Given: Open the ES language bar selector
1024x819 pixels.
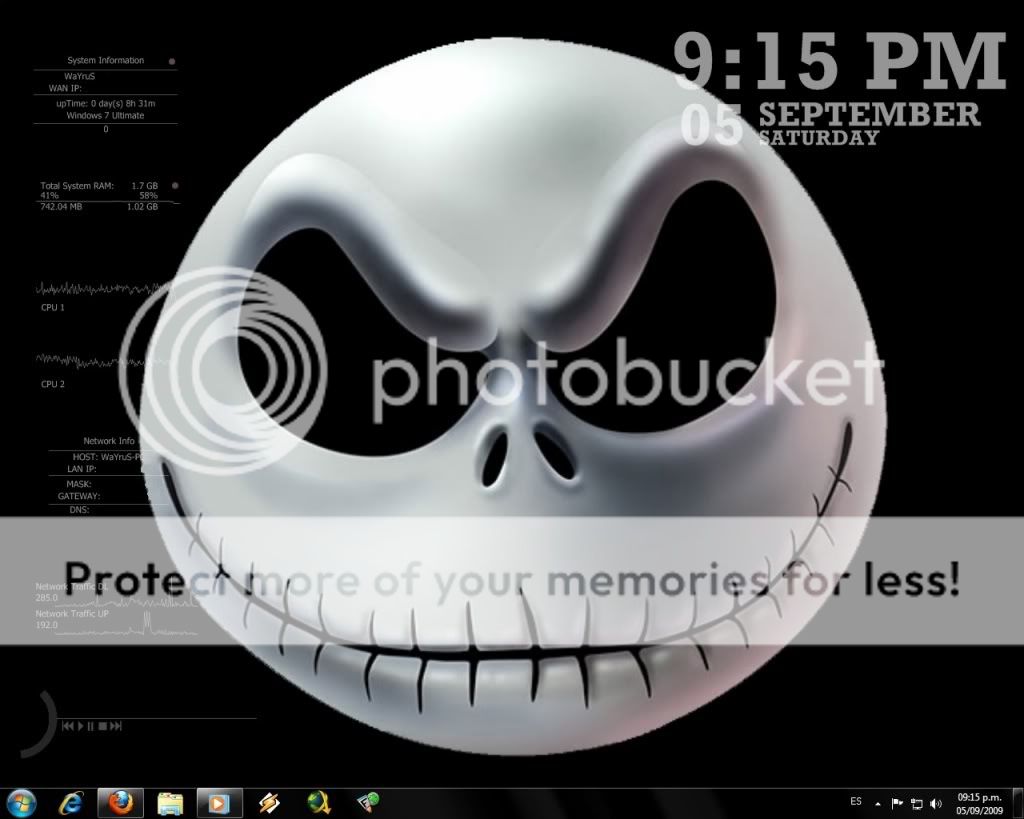Looking at the screenshot, I should [856, 802].
